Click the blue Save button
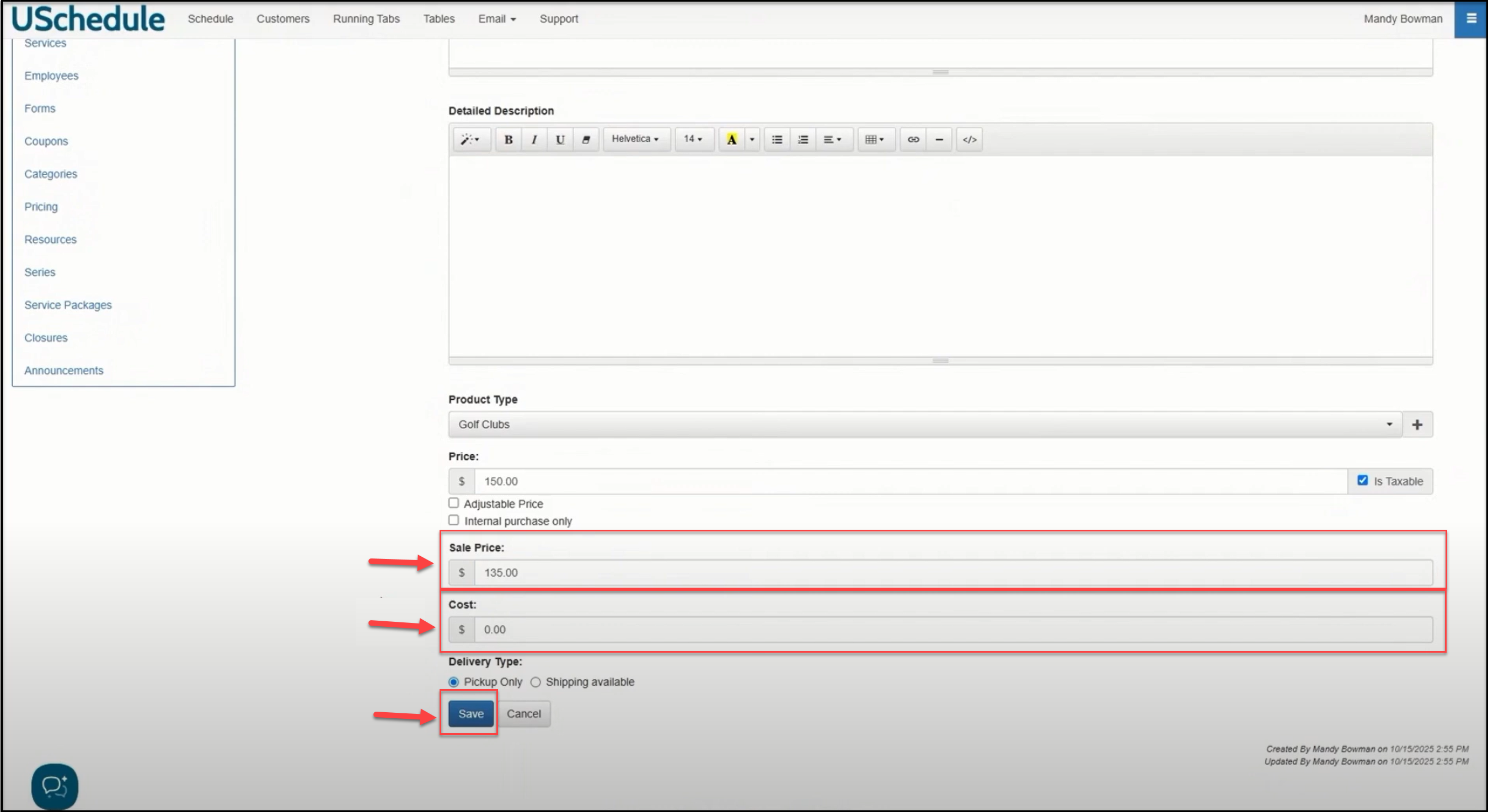This screenshot has height=812, width=1488. pos(471,714)
